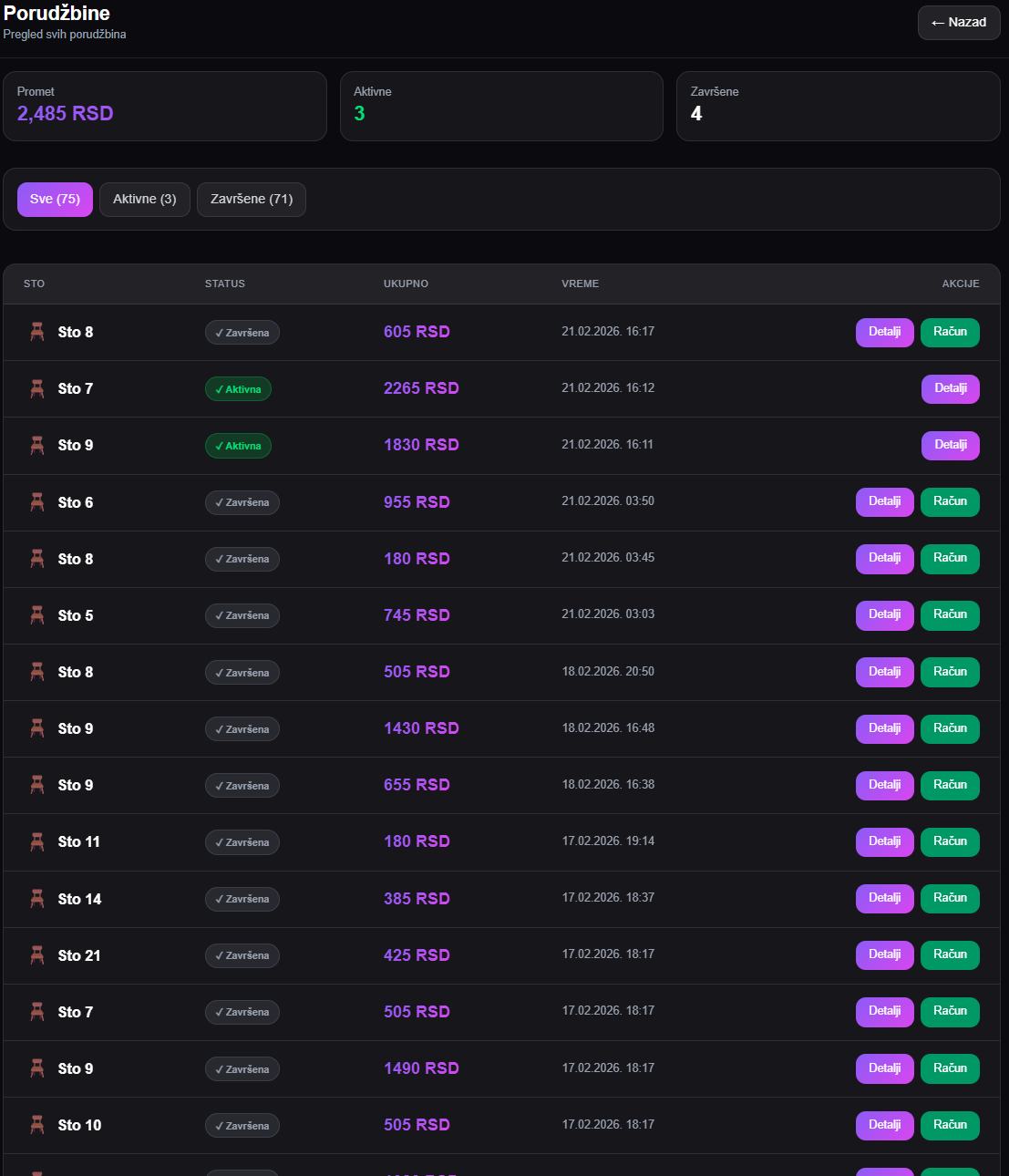Open Detalji for the 1430 RSD order
Screen dimensions: 1009x1176
(x=884, y=729)
